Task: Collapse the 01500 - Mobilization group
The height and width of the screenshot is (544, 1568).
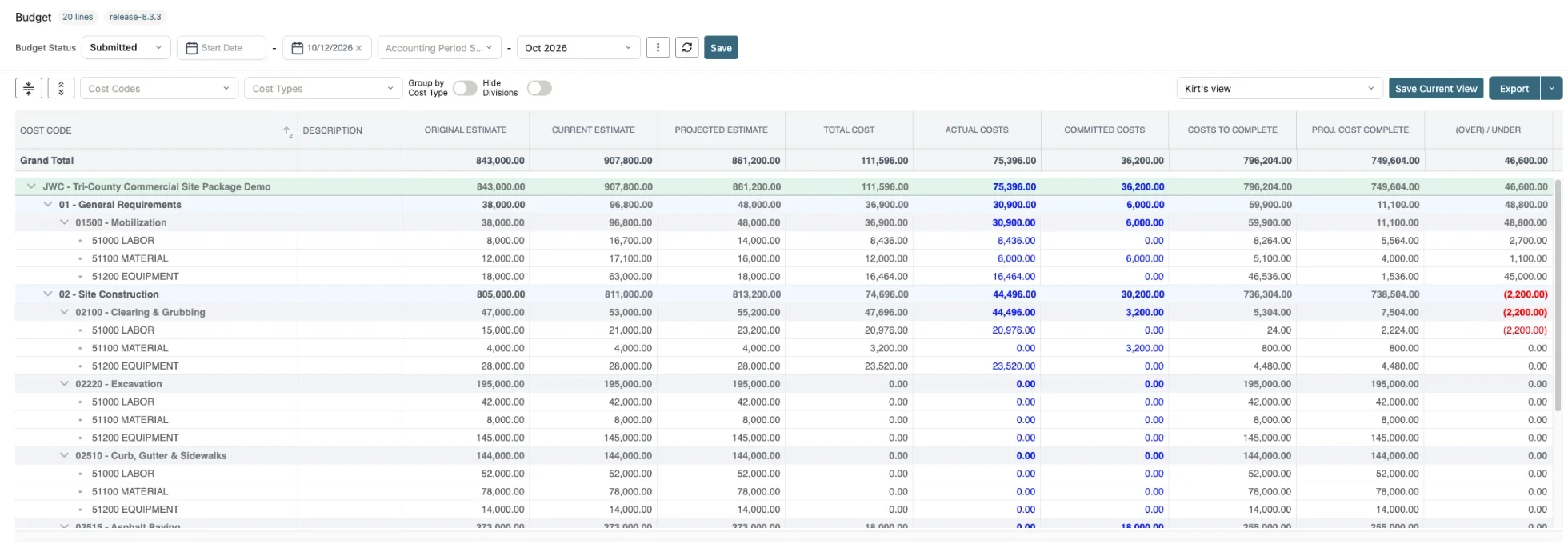Action: click(65, 222)
